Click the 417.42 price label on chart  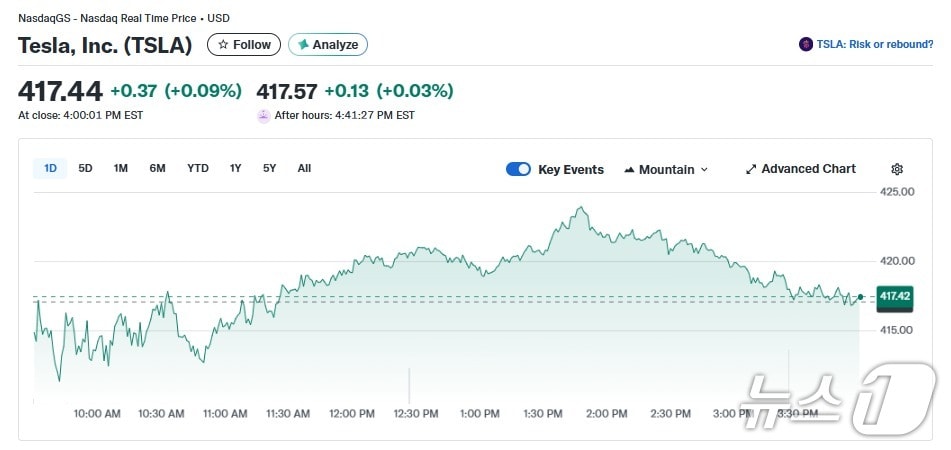point(894,296)
